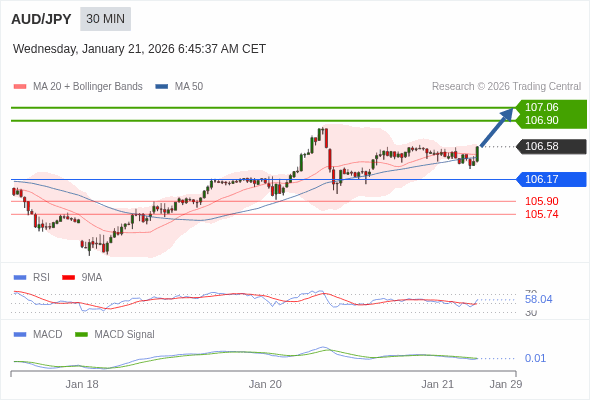The height and width of the screenshot is (400, 590).
Task: Click the Jan 21 date axis label
Action: tap(437, 385)
